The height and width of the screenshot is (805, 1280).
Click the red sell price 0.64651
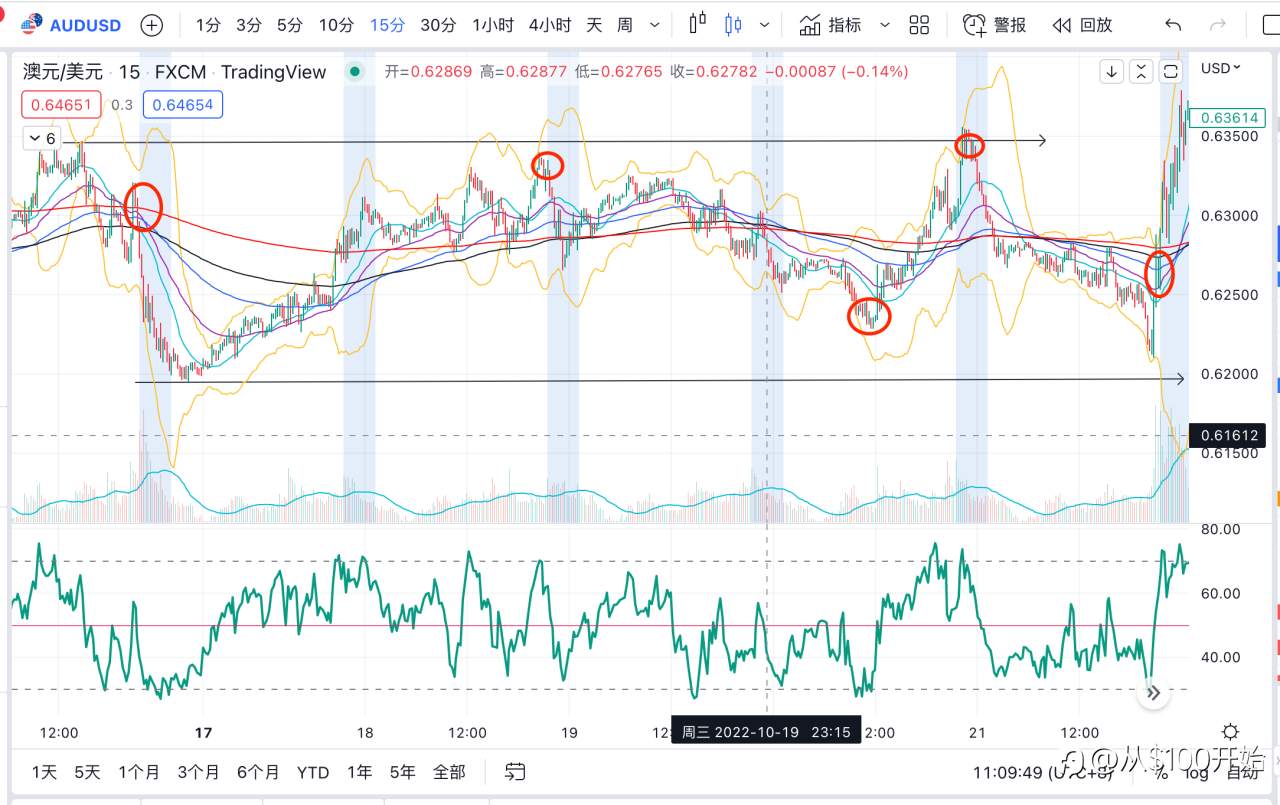[62, 104]
